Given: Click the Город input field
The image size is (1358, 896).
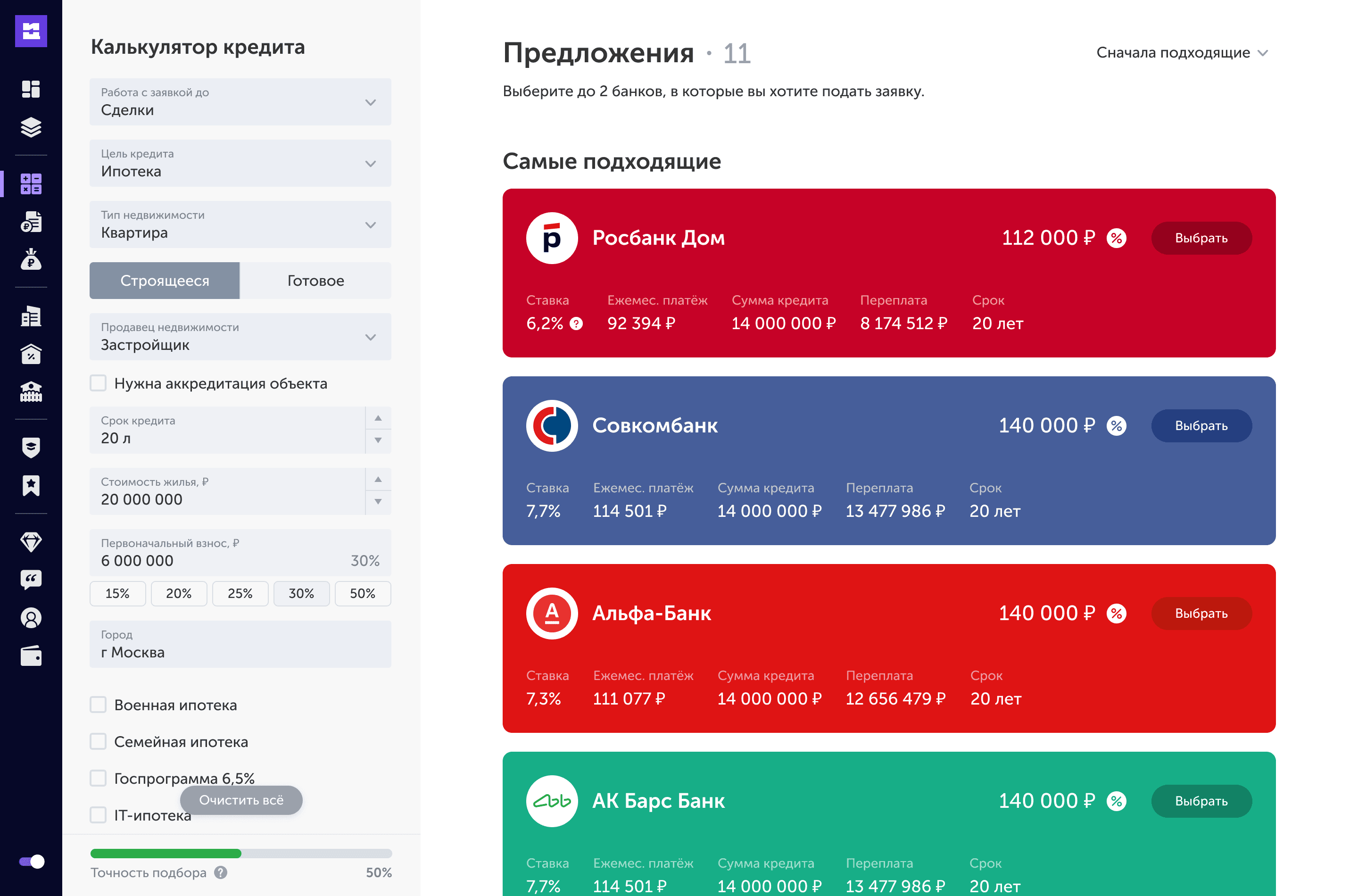Looking at the screenshot, I should coord(240,644).
